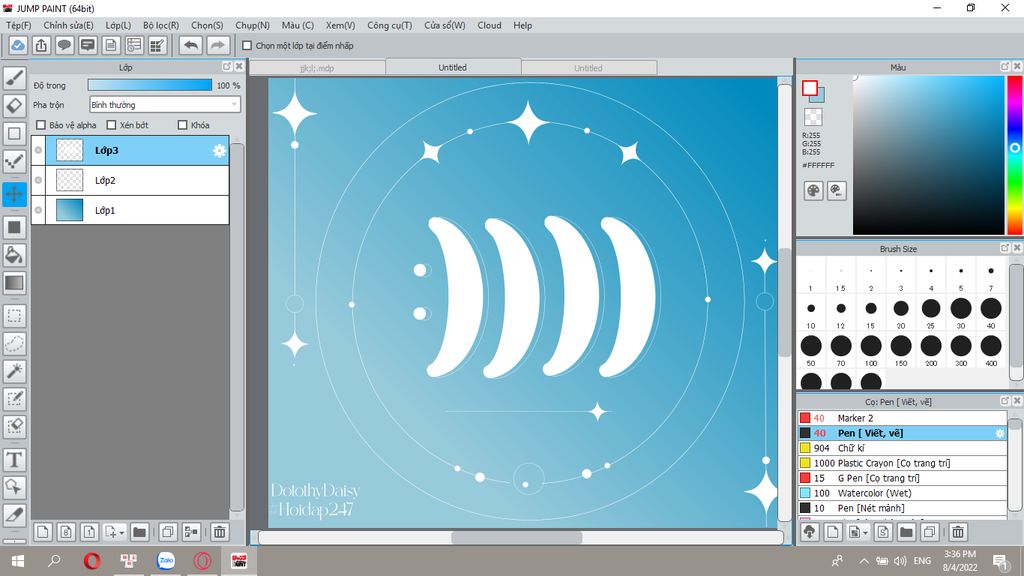1024x576 pixels.
Task: Choose the 'Watercolor (Wet)' brush
Action: [902, 493]
